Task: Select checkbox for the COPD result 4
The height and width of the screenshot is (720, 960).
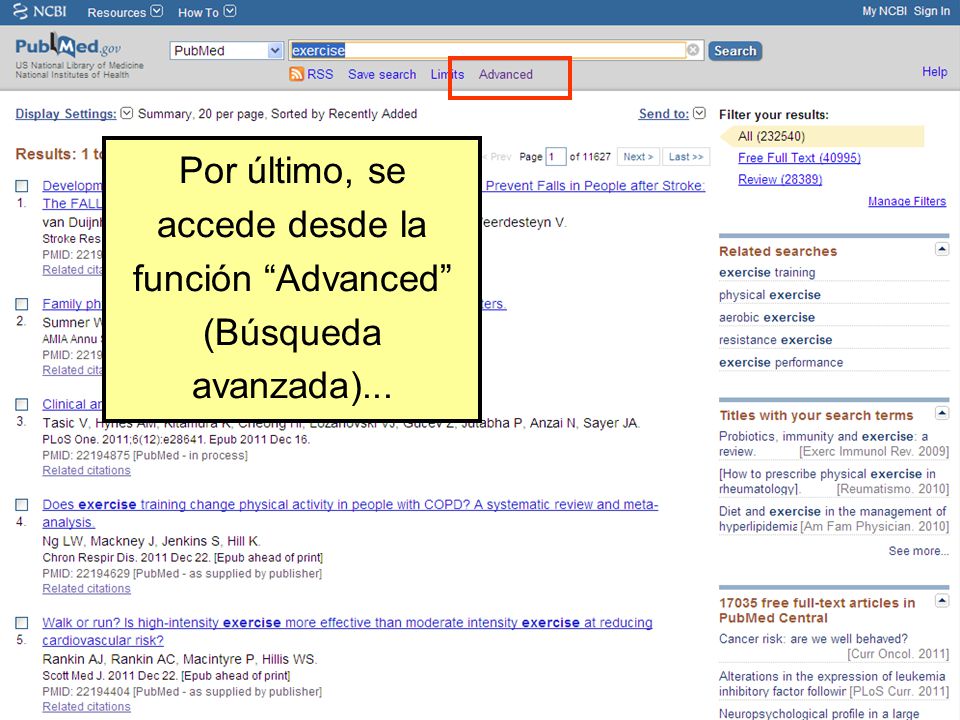Action: click(21, 504)
